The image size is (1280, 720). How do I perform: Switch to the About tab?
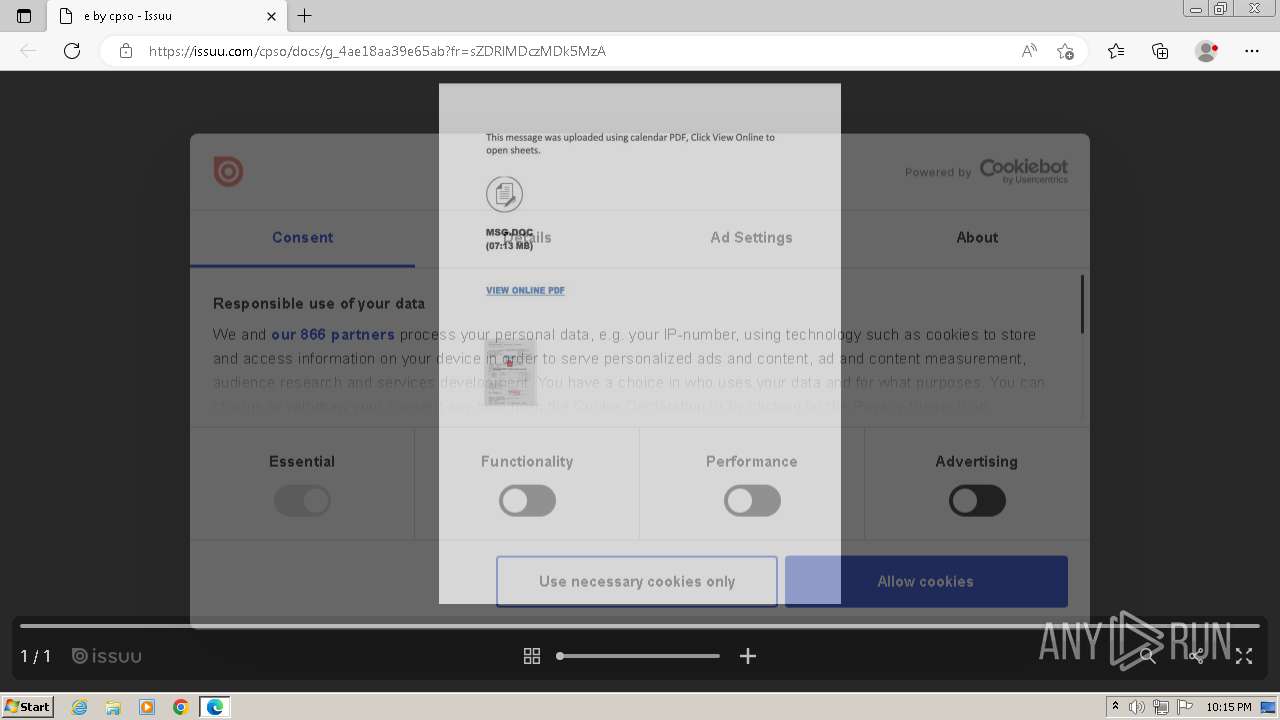point(977,237)
